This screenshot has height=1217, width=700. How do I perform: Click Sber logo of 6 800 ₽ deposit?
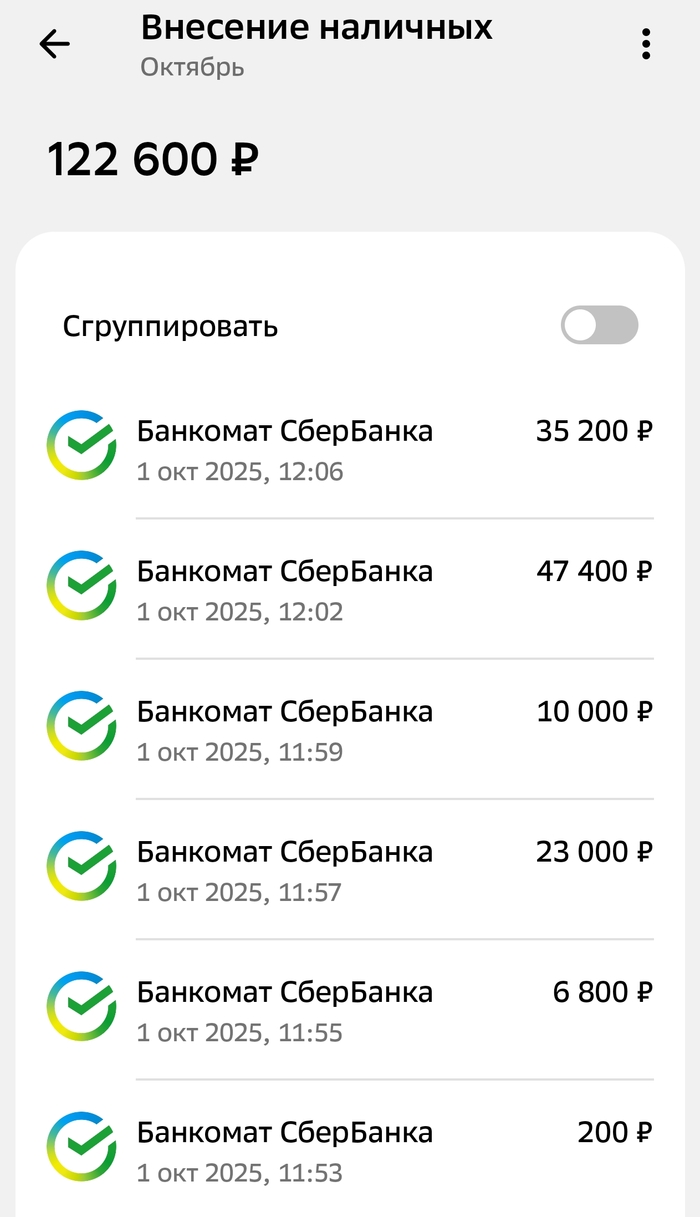(x=81, y=1005)
